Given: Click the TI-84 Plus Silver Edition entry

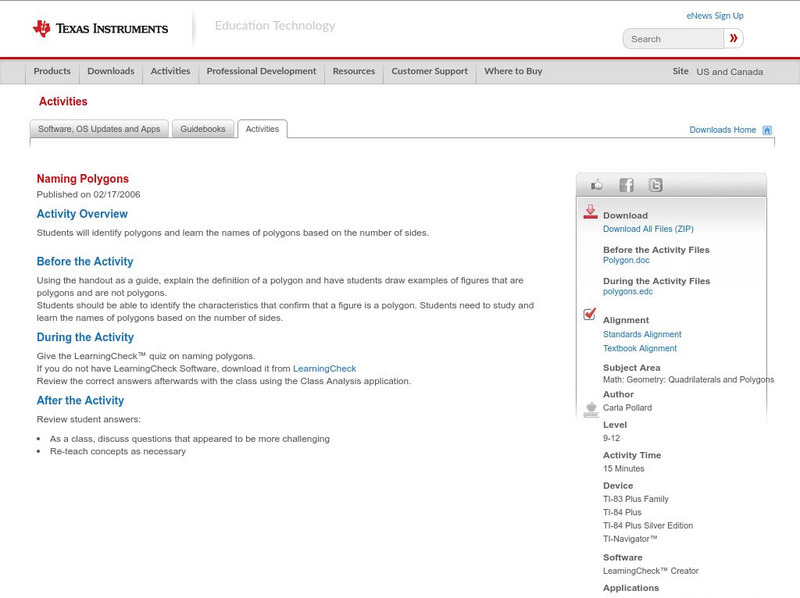Looking at the screenshot, I should (648, 526).
